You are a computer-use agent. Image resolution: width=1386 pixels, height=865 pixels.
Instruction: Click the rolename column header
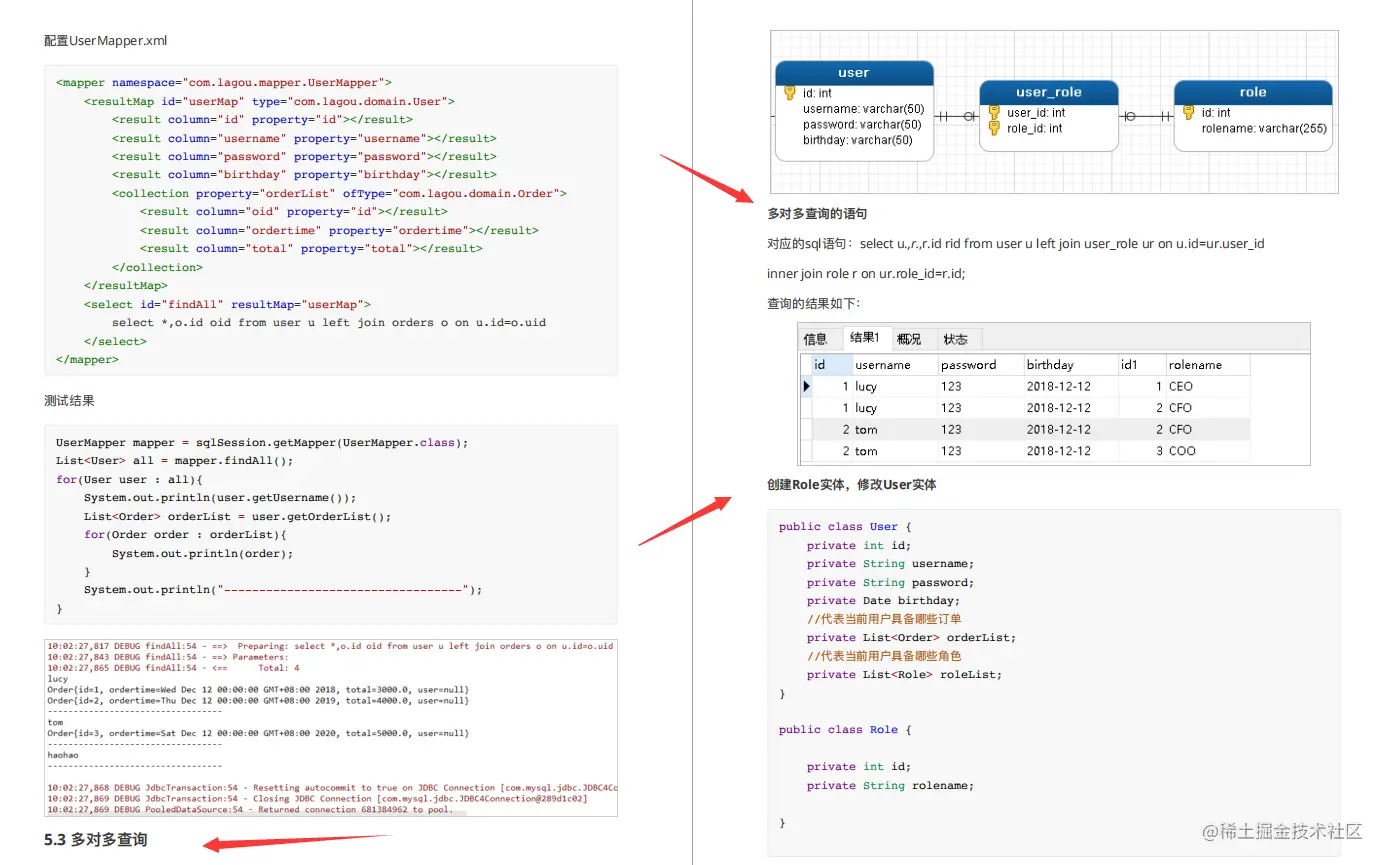point(1207,365)
